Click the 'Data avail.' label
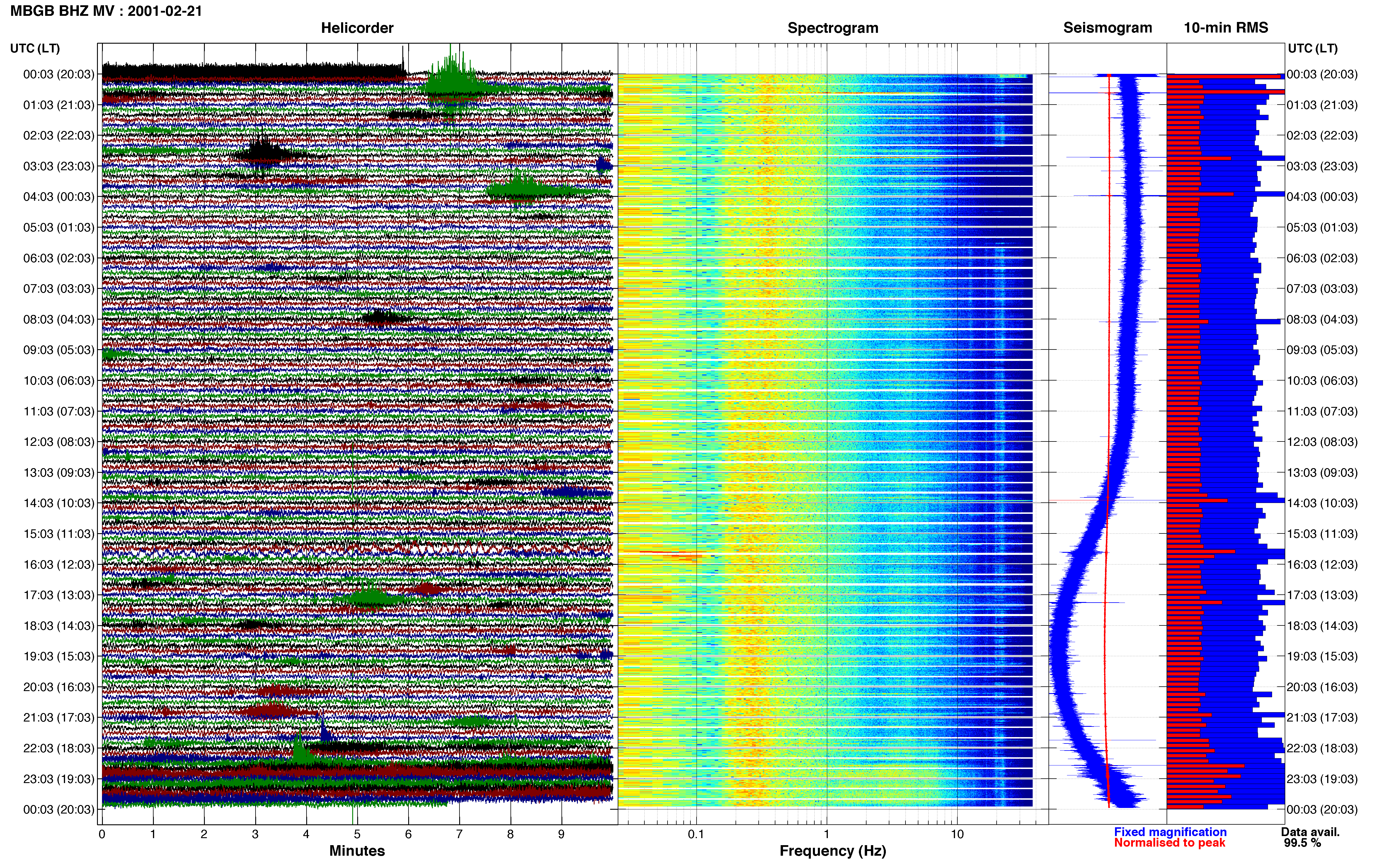Screen dimensions: 1389x868 pyautogui.click(x=1310, y=832)
